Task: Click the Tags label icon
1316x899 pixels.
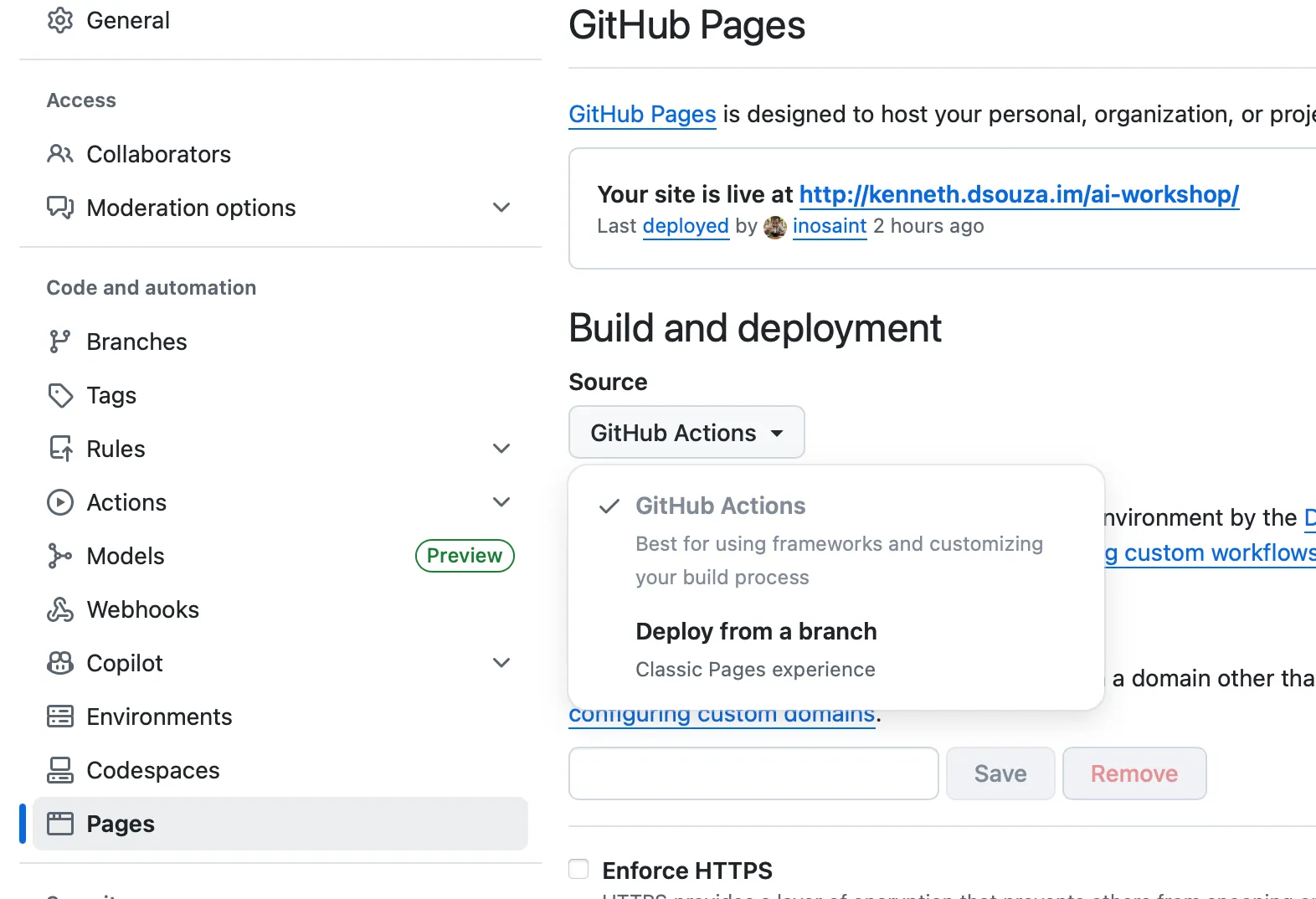Action: pyautogui.click(x=60, y=395)
